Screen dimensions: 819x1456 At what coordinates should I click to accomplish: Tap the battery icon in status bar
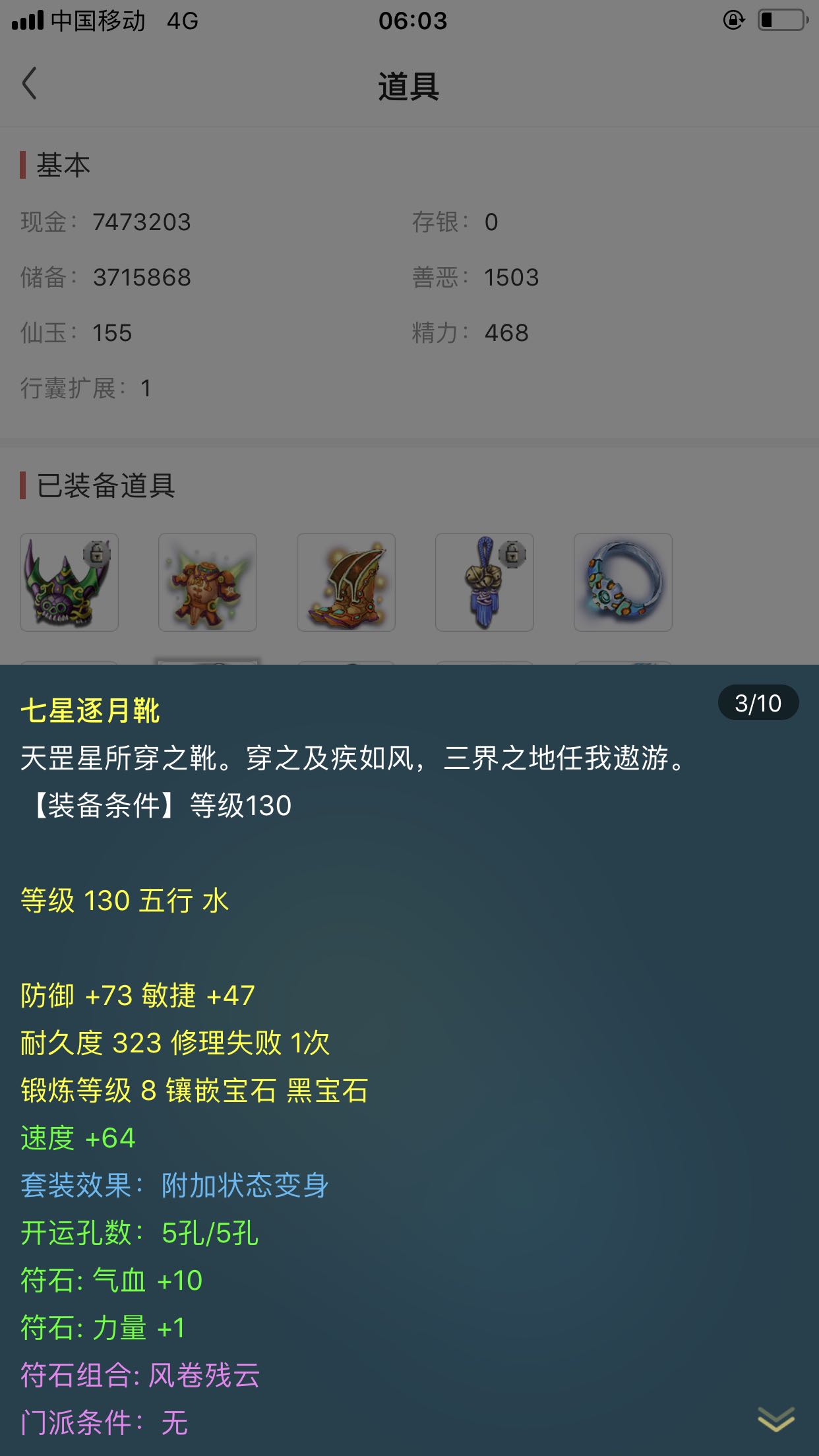[783, 20]
